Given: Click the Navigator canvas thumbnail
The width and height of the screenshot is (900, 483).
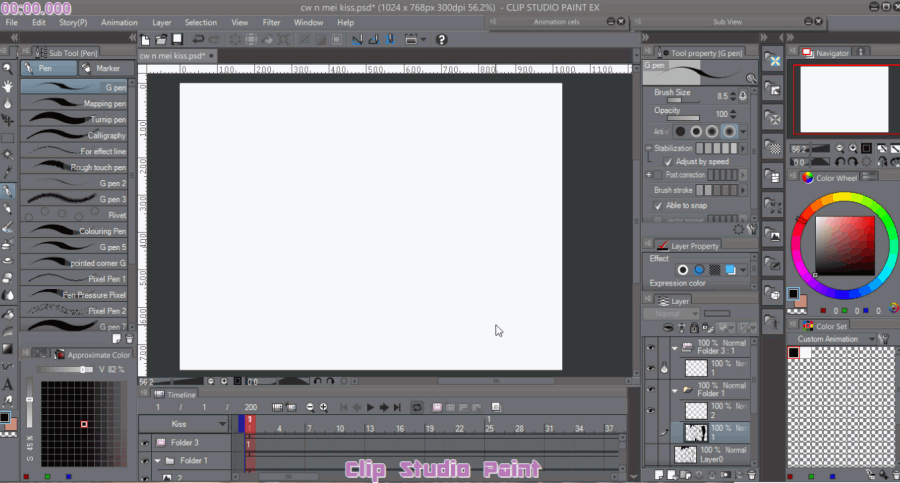Looking at the screenshot, I should [844, 99].
